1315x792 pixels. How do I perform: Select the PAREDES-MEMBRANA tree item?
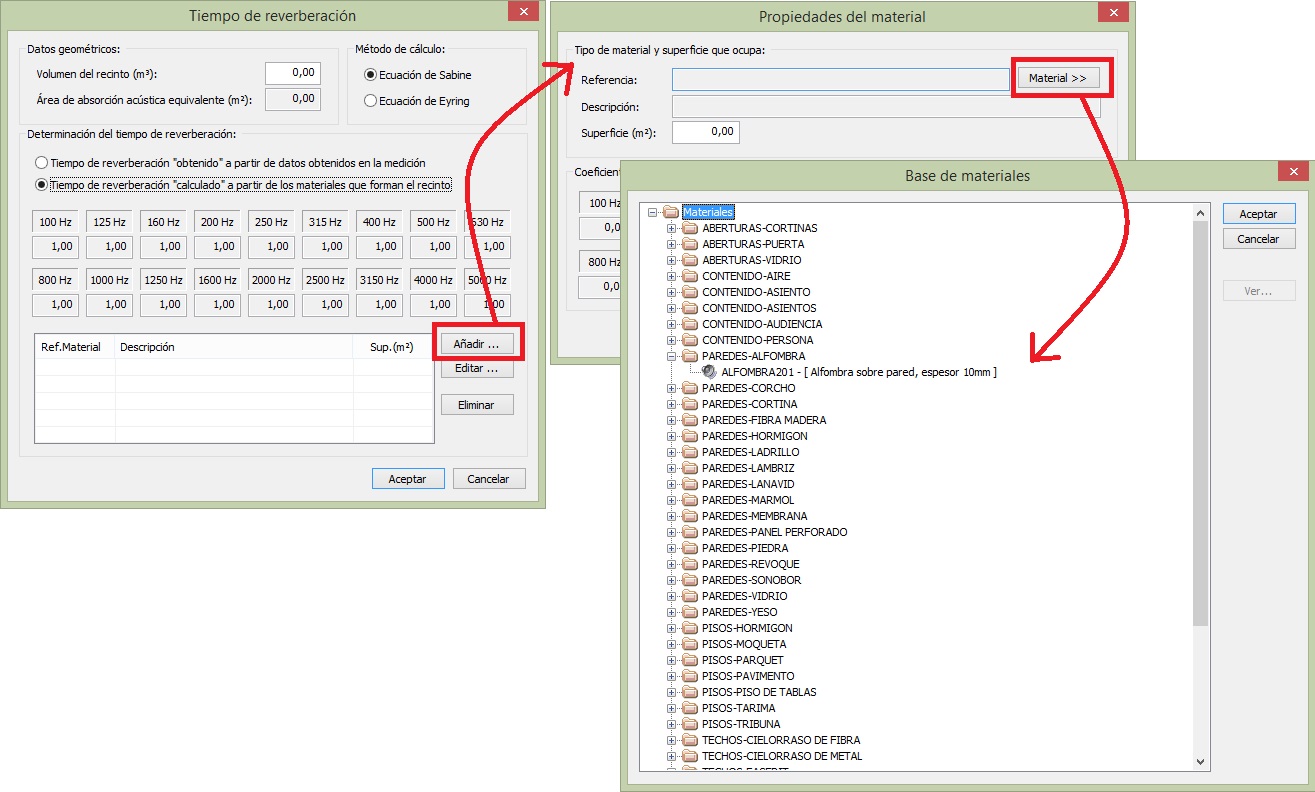(754, 516)
